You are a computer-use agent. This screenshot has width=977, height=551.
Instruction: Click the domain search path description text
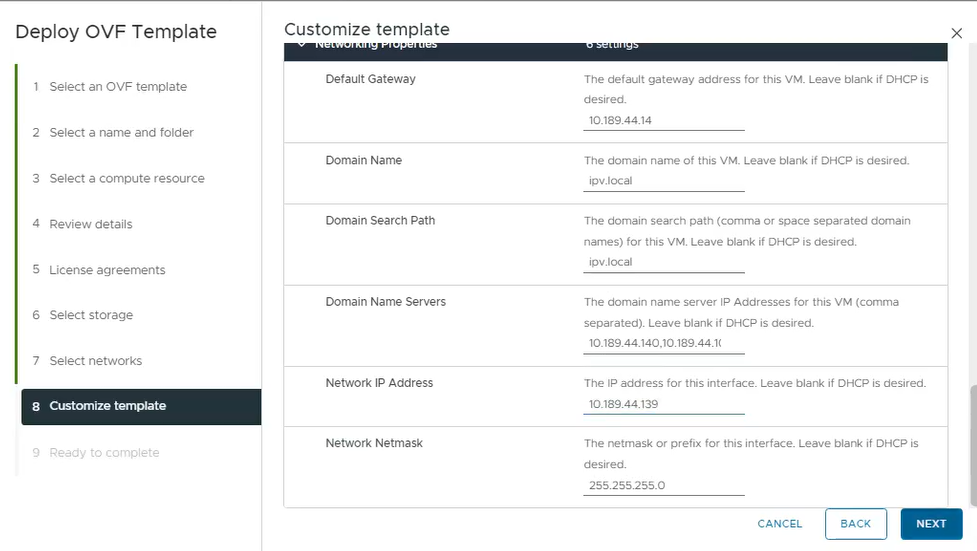[747, 231]
